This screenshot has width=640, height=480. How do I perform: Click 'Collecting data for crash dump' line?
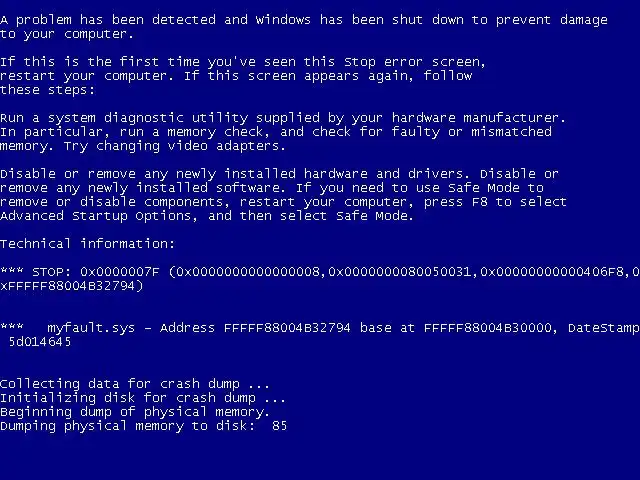coord(135,384)
